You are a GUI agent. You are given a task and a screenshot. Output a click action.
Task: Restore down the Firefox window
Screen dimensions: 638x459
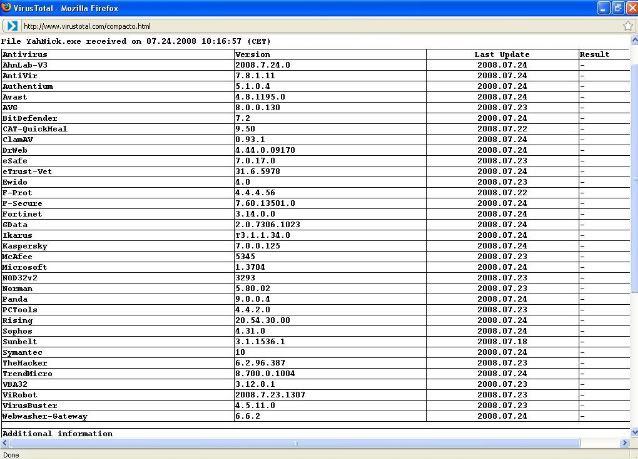[x=618, y=8]
